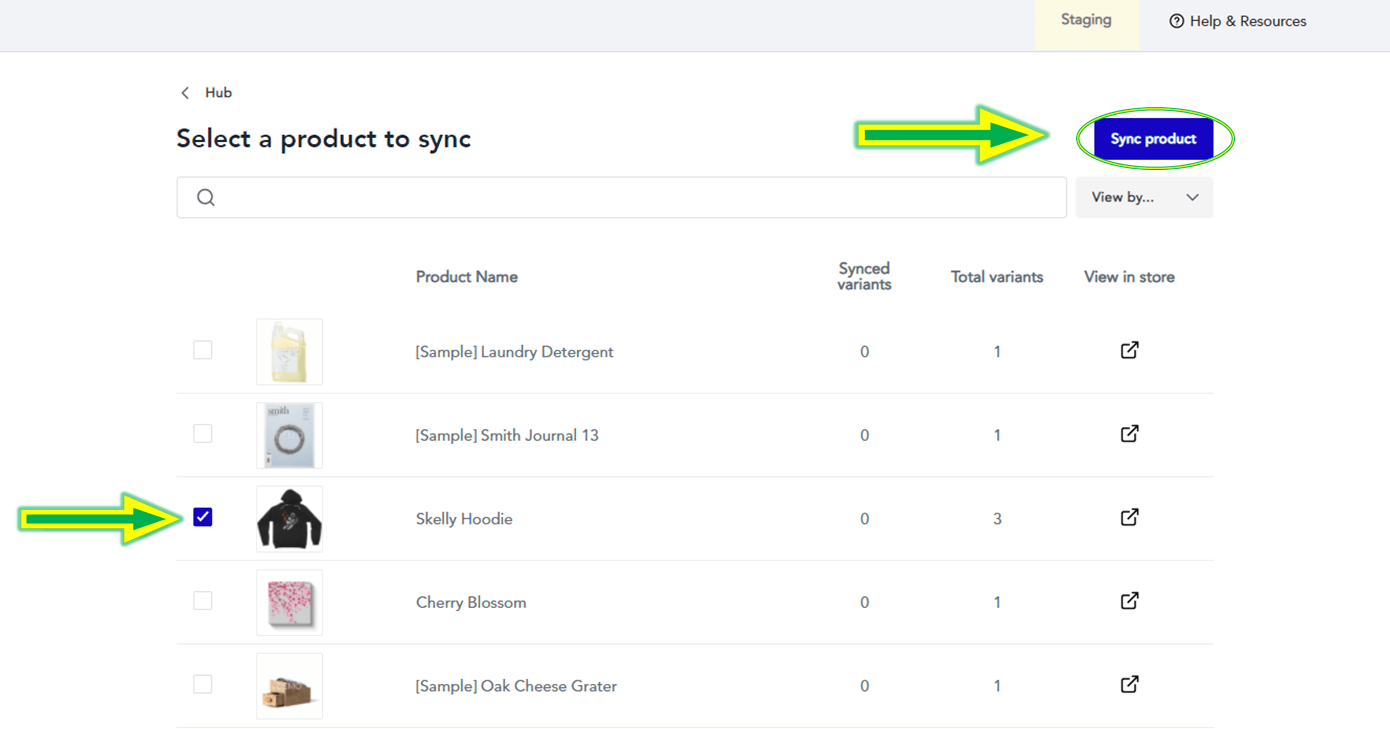The height and width of the screenshot is (729, 1390).
Task: Select '[Sample] Oak Cheese Grater' name text
Action: [516, 686]
